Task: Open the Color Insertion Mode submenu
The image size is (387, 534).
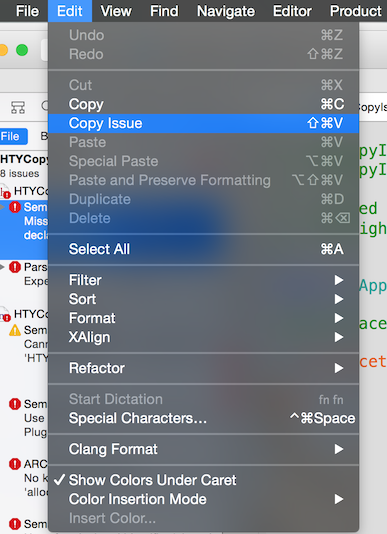Action: point(204,499)
